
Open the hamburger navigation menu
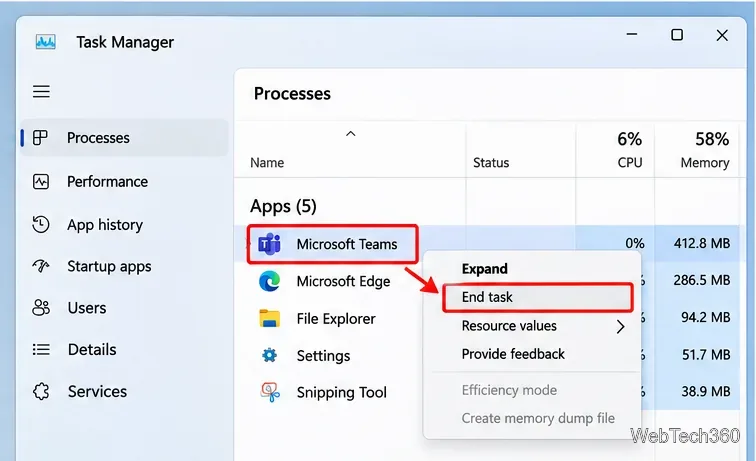41,92
